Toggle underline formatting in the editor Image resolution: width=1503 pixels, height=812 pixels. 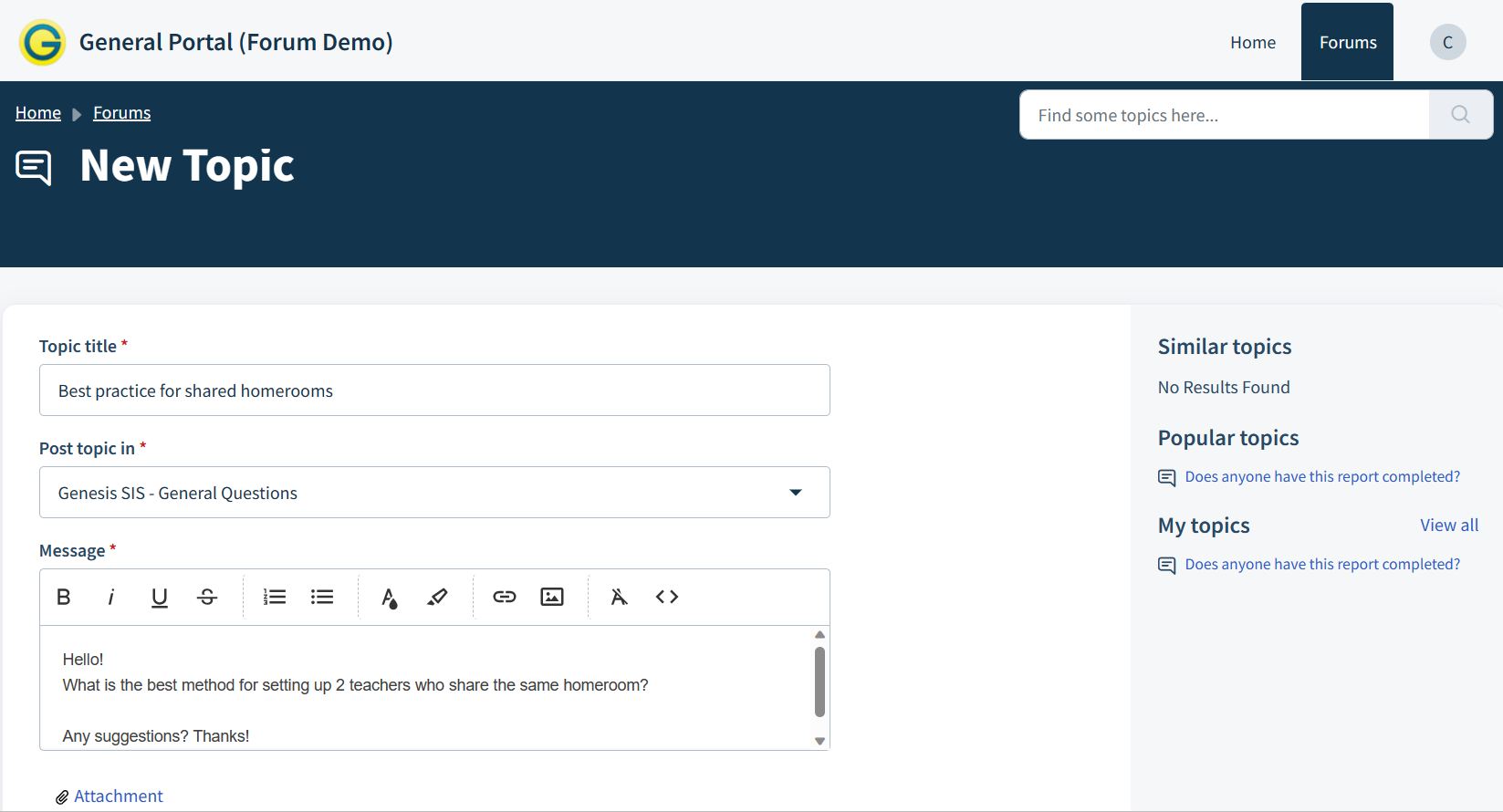[x=160, y=597]
